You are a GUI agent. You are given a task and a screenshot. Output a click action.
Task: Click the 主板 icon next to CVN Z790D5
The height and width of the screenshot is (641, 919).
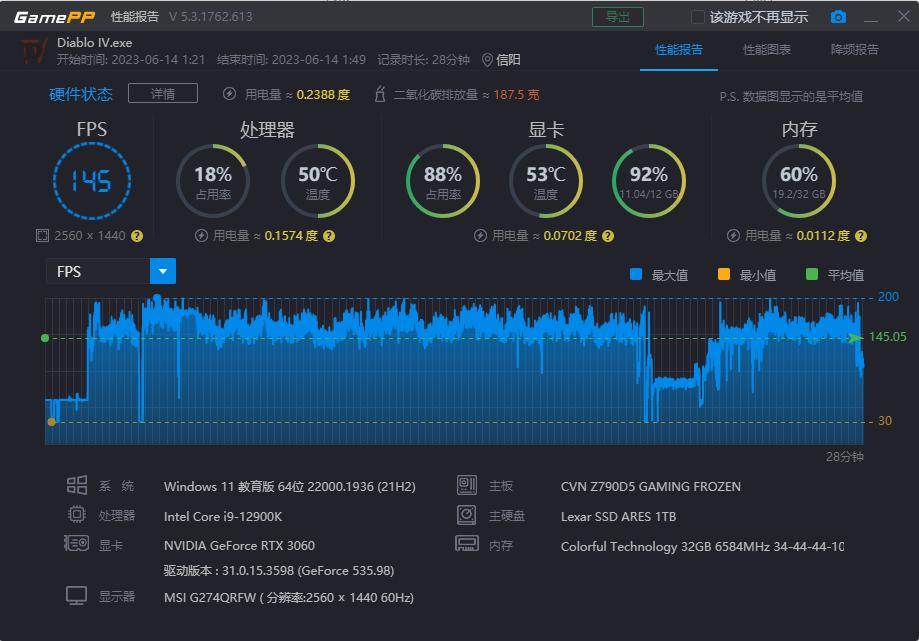click(x=468, y=485)
